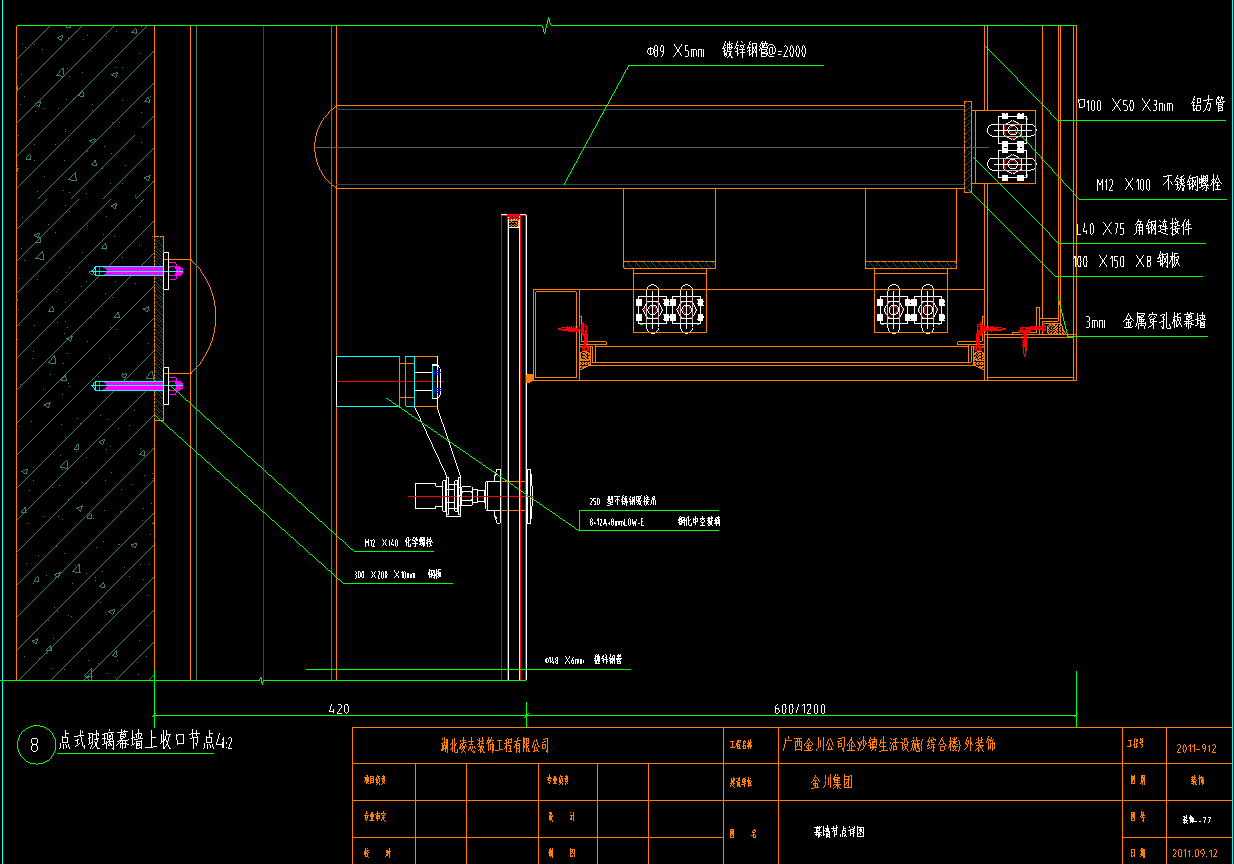
Task: Select the right bolt assembly under the pipe
Action: pos(910,310)
